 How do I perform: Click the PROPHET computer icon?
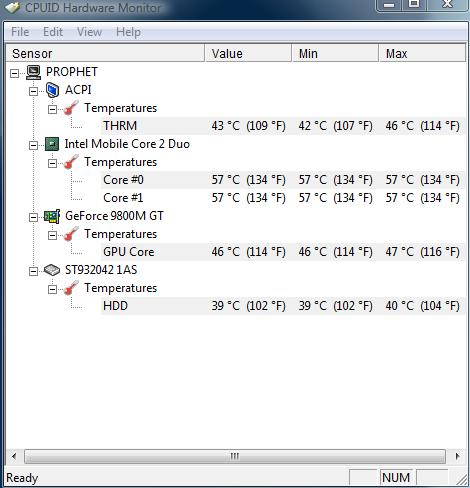point(34,72)
